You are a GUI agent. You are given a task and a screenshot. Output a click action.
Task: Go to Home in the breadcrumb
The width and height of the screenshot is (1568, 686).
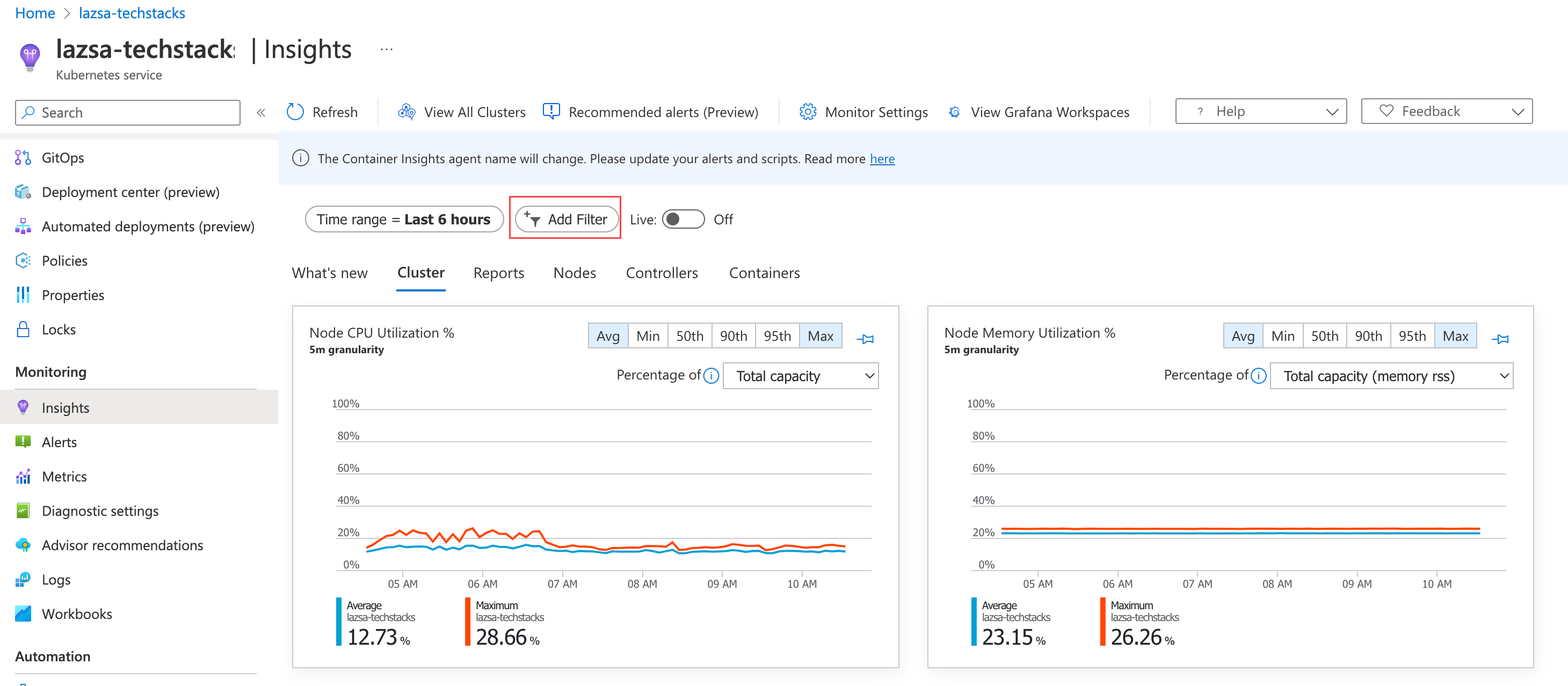(35, 13)
